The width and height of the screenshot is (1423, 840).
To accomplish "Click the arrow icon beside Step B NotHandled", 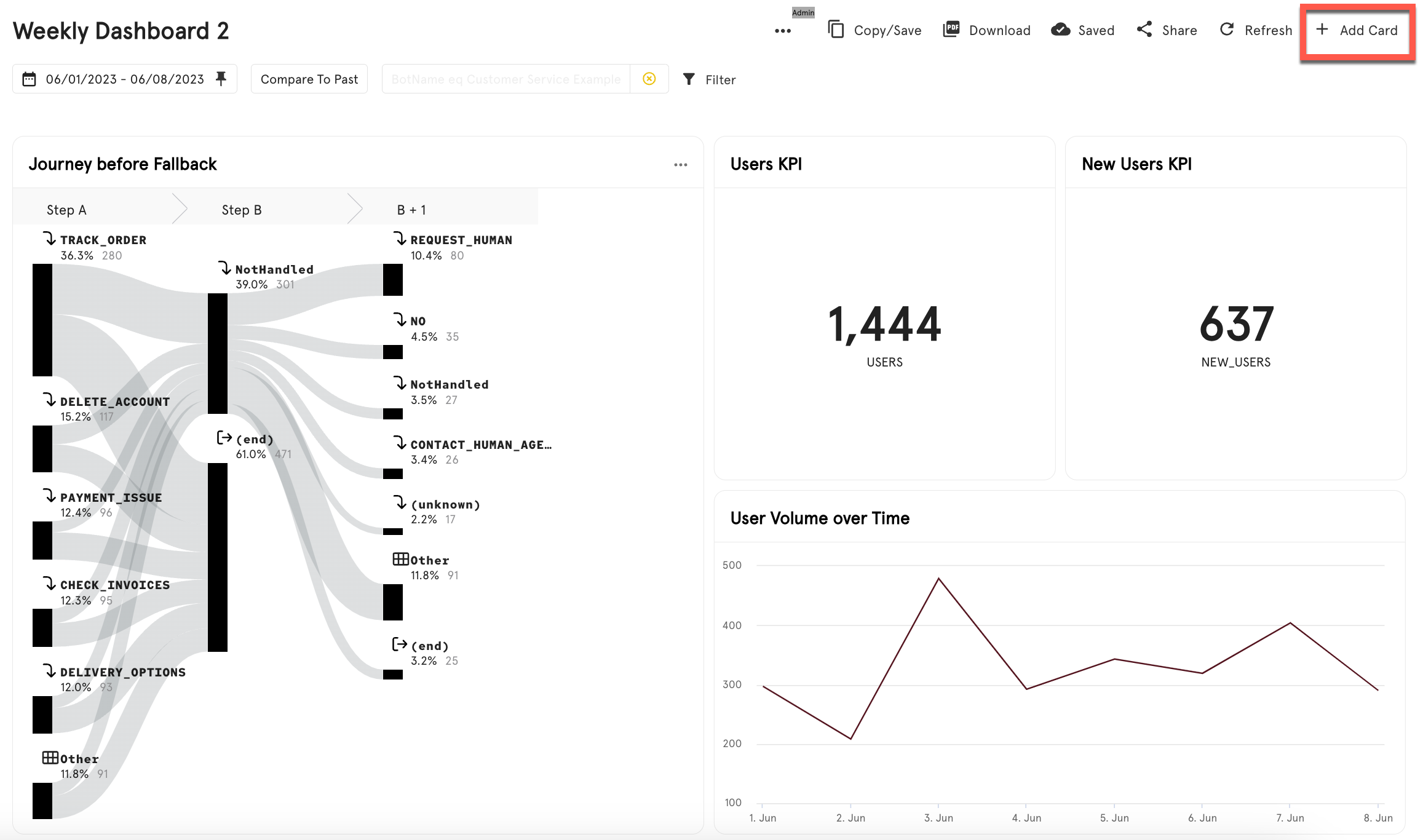I will (x=226, y=268).
